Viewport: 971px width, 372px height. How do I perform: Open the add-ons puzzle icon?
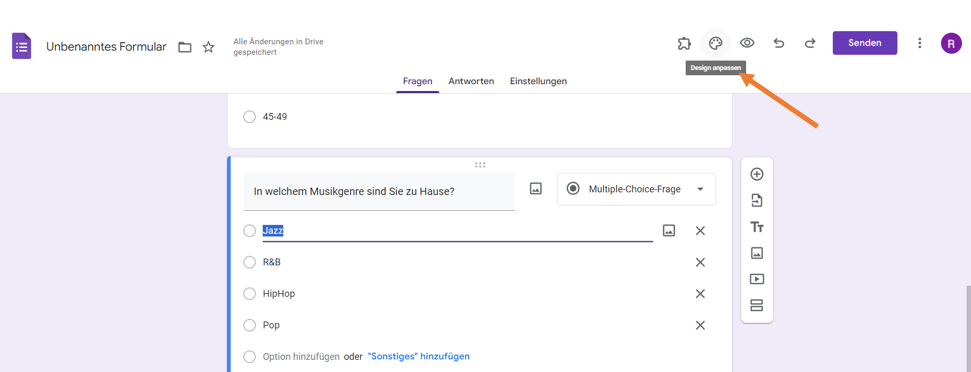[684, 43]
